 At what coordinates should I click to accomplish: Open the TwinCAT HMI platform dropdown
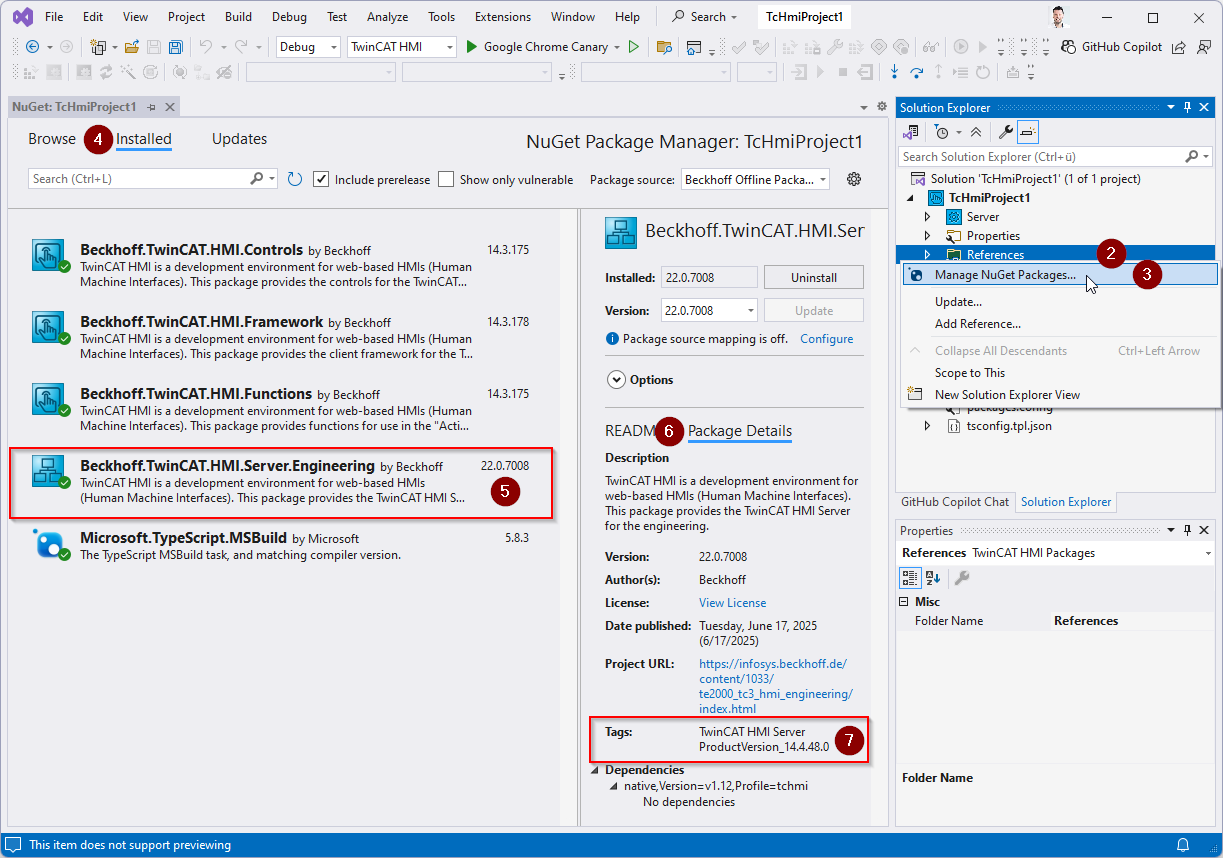[x=402, y=47]
